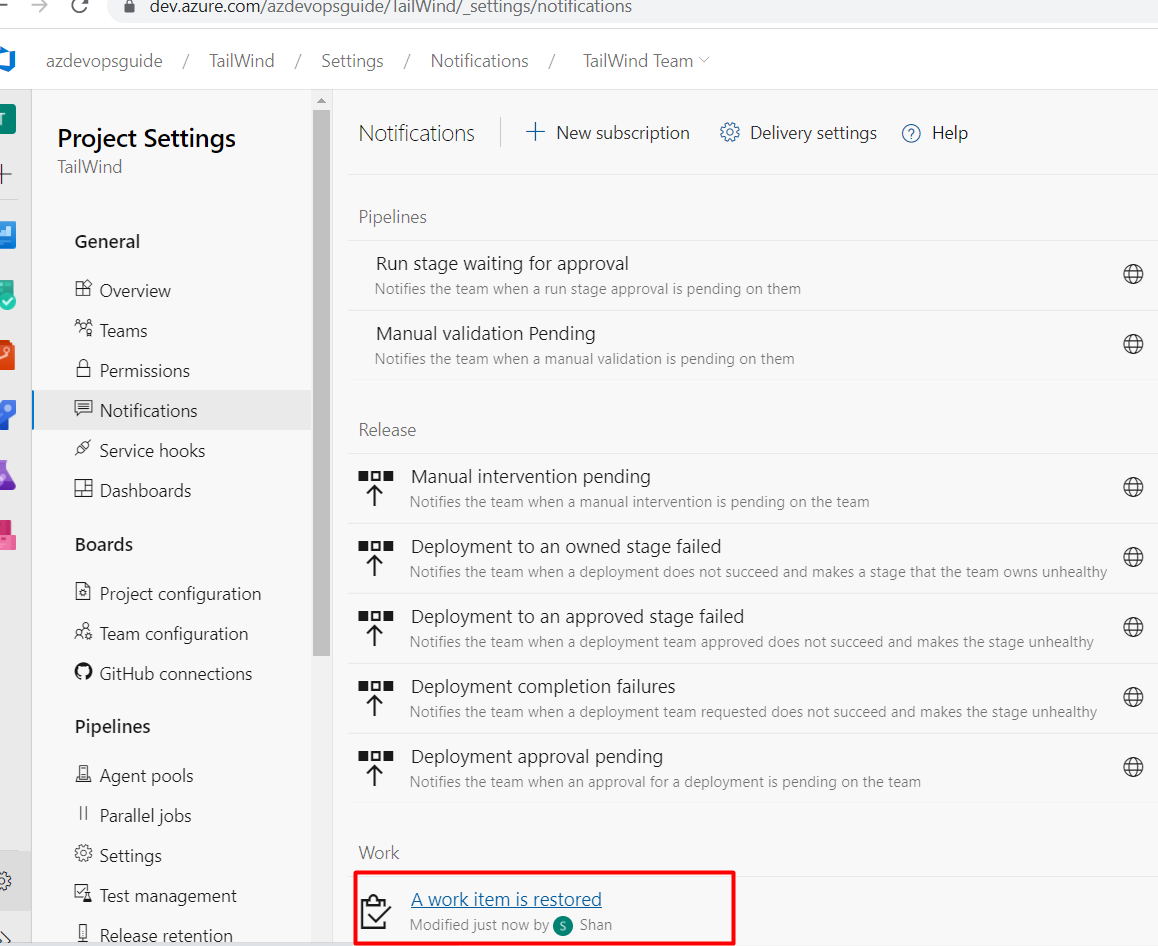The image size is (1158, 946).
Task: Open Pipelines rocket icon in left rail
Action: click(7, 414)
